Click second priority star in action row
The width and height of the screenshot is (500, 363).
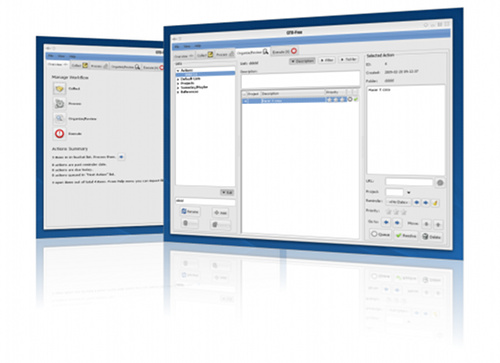[336, 99]
